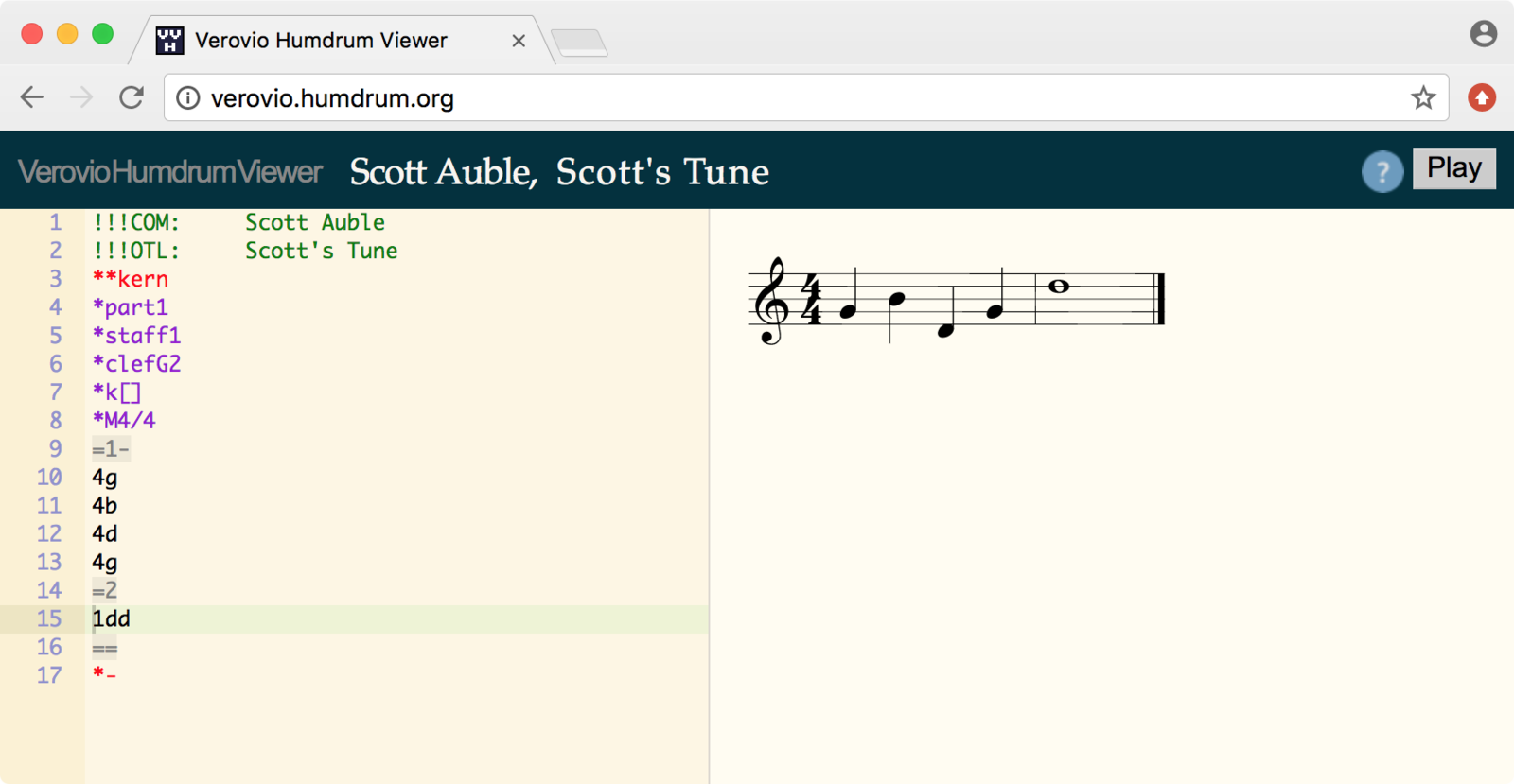Bookmark the page with the star icon
1514x784 pixels.
coord(1423,97)
